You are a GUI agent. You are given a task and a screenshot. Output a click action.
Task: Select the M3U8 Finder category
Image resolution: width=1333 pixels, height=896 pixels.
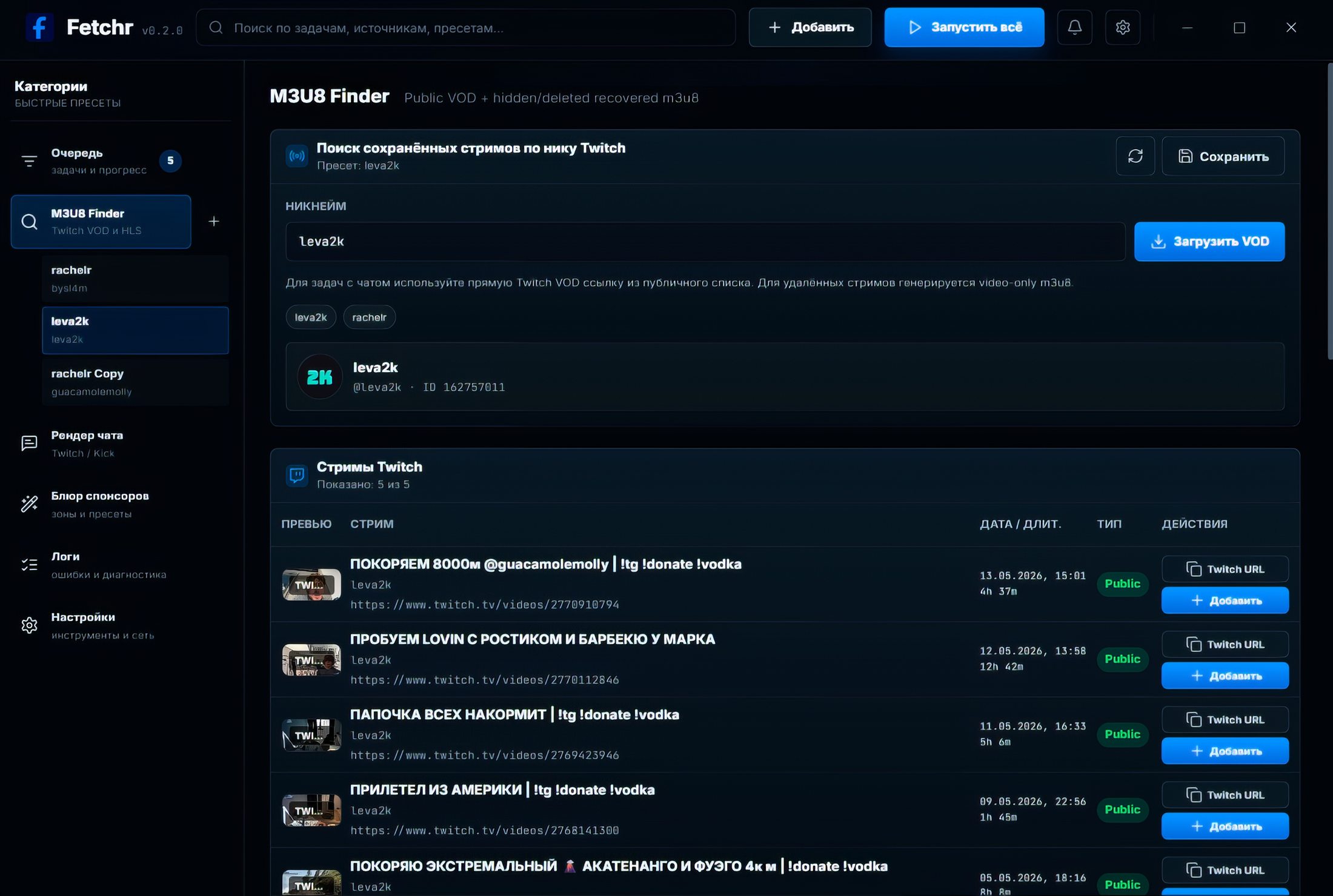point(101,222)
